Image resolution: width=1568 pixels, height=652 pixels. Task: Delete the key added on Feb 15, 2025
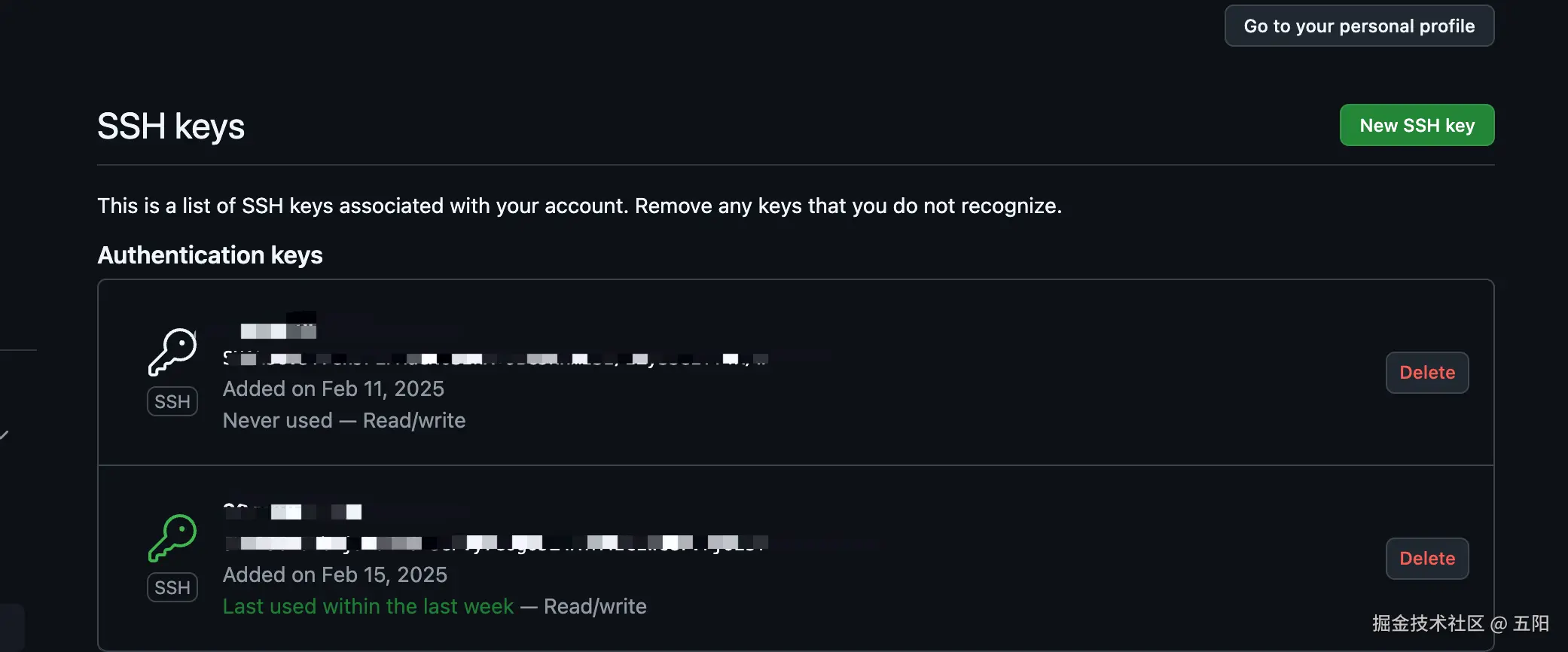click(x=1426, y=558)
